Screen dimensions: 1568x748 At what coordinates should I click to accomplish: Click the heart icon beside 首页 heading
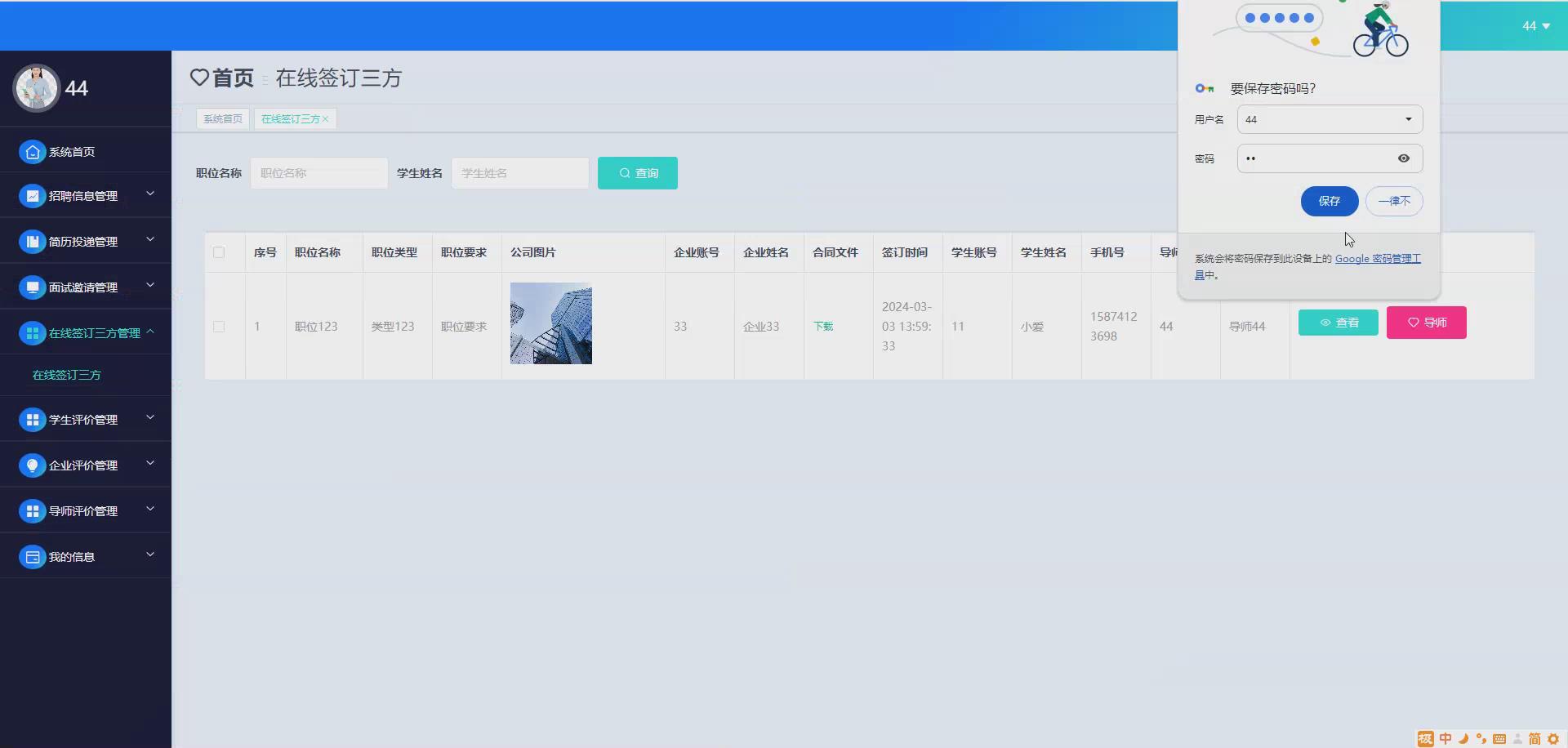201,78
